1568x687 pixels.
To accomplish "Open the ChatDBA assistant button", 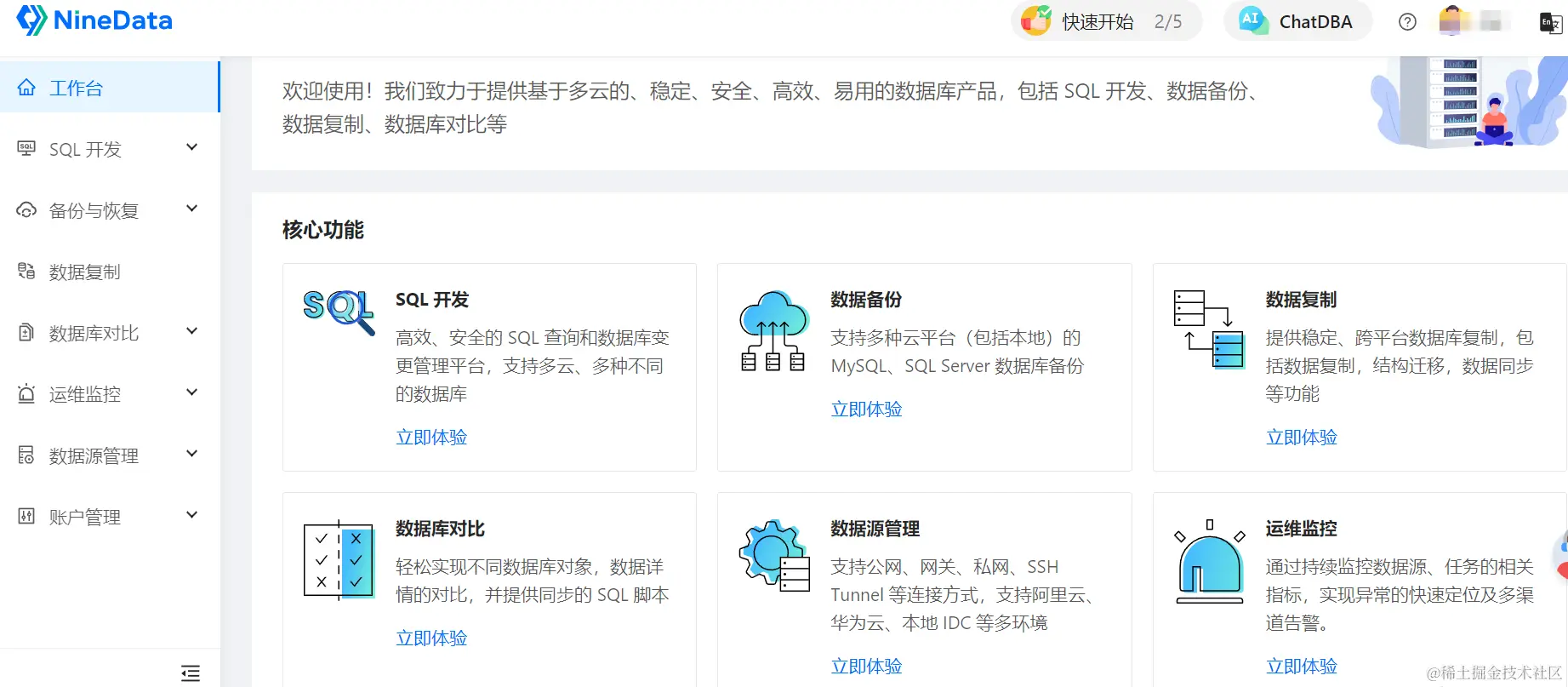I will [x=1298, y=21].
